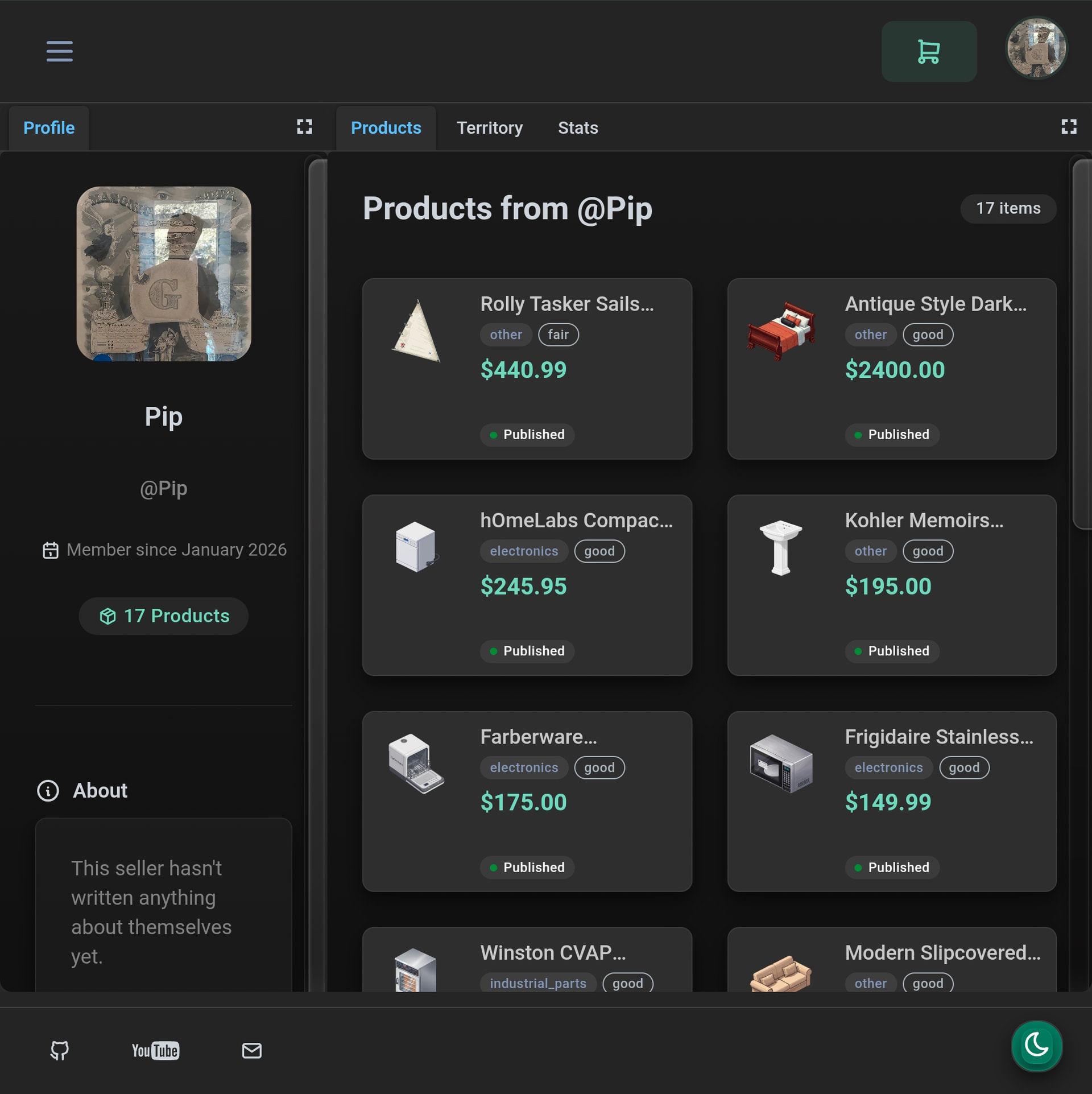Viewport: 1092px width, 1094px height.
Task: Expand the Profile panel to fullscreen
Action: click(304, 126)
